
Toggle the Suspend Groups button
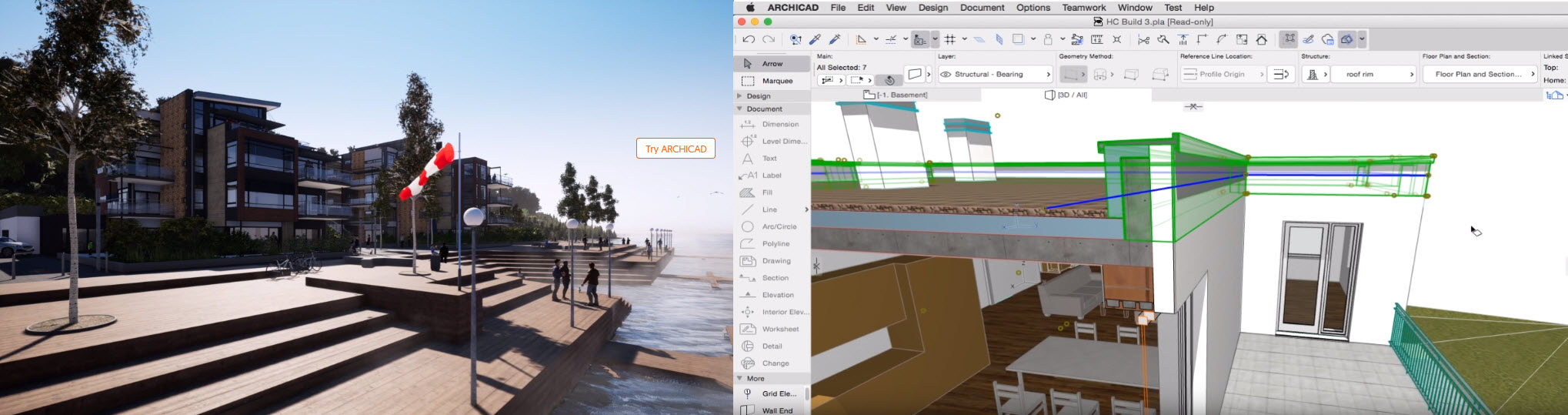pyautogui.click(x=1289, y=39)
